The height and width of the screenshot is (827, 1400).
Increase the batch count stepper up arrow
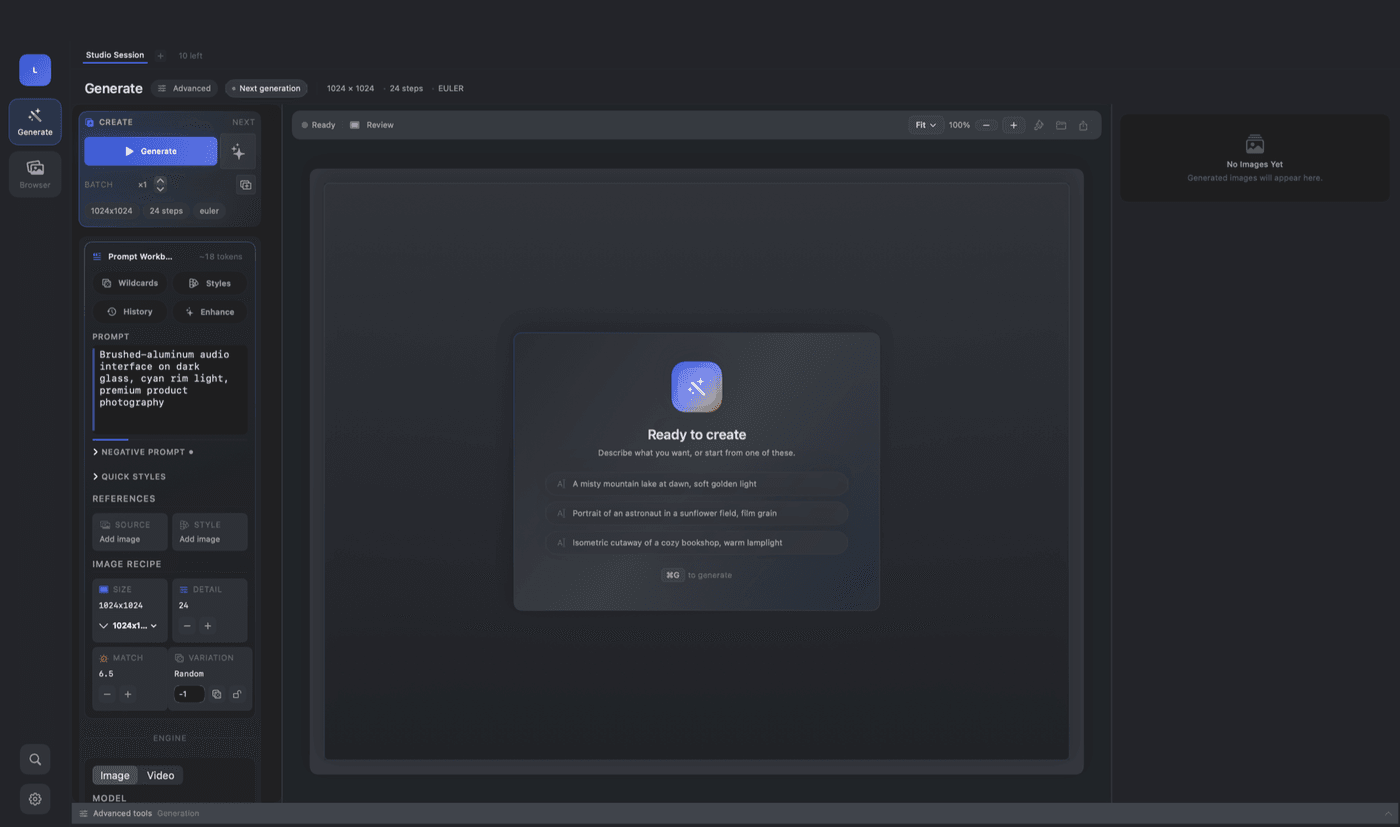[160, 181]
